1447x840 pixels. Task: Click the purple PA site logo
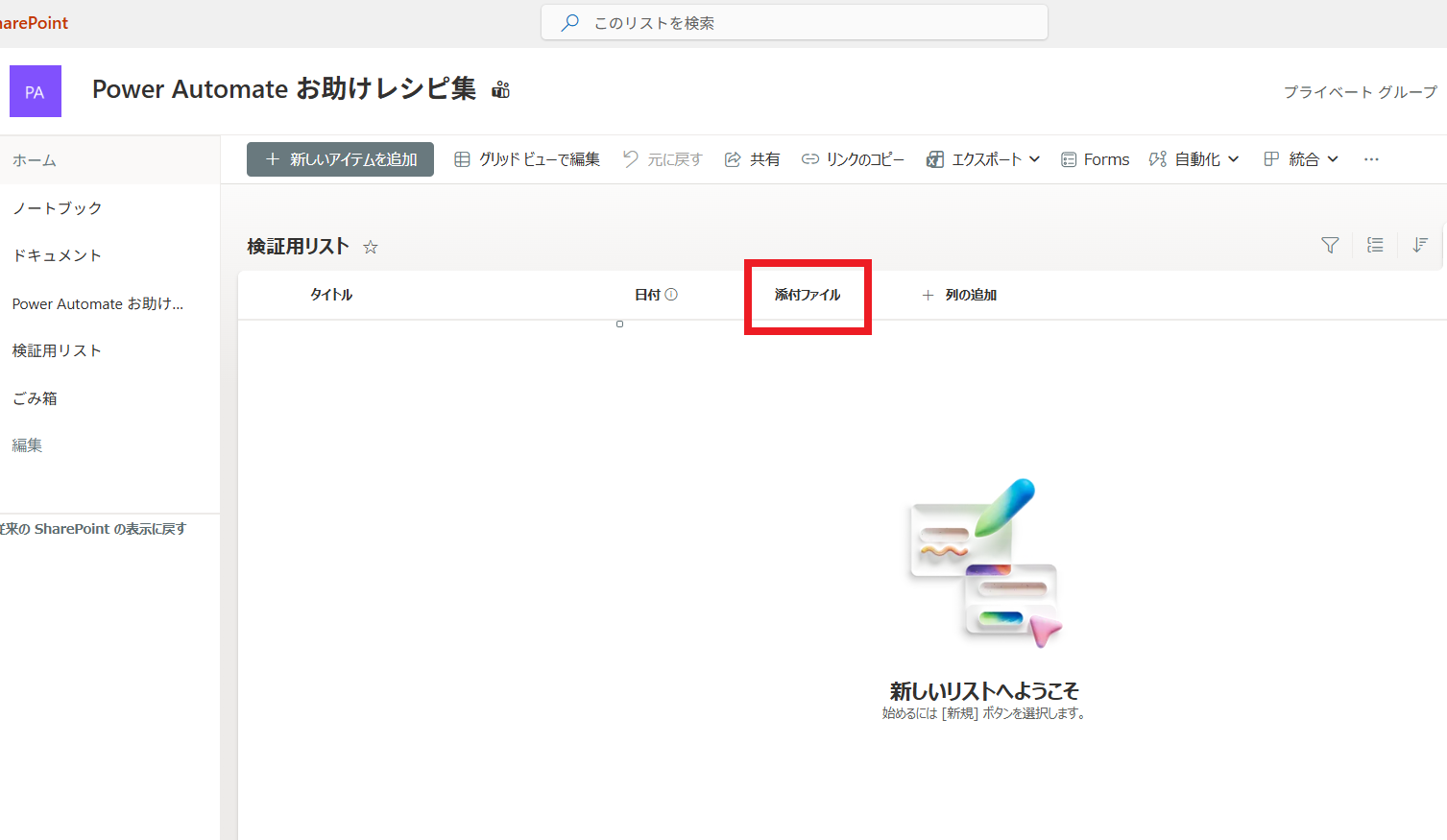pos(35,90)
